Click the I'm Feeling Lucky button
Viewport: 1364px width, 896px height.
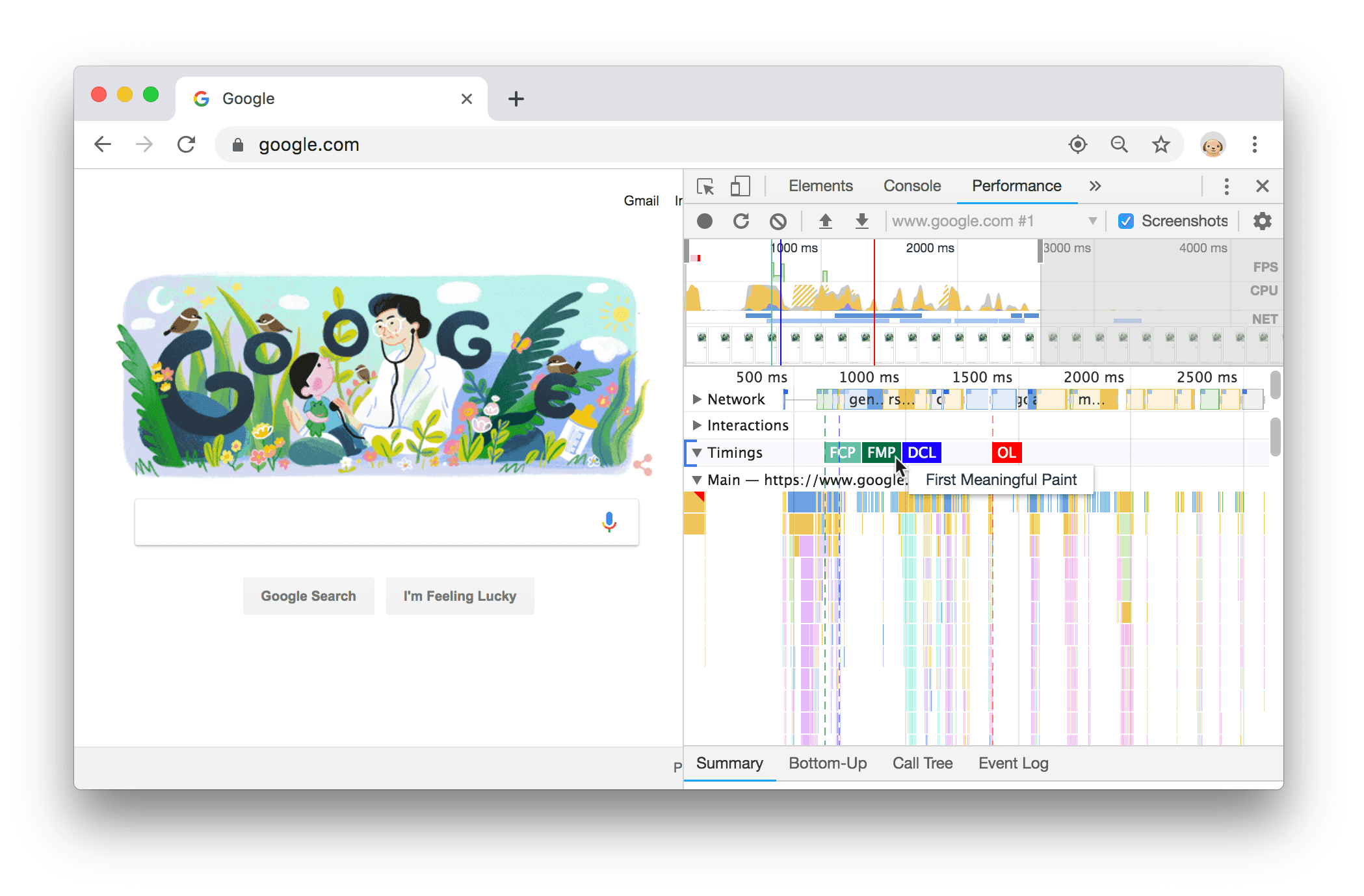(x=459, y=596)
